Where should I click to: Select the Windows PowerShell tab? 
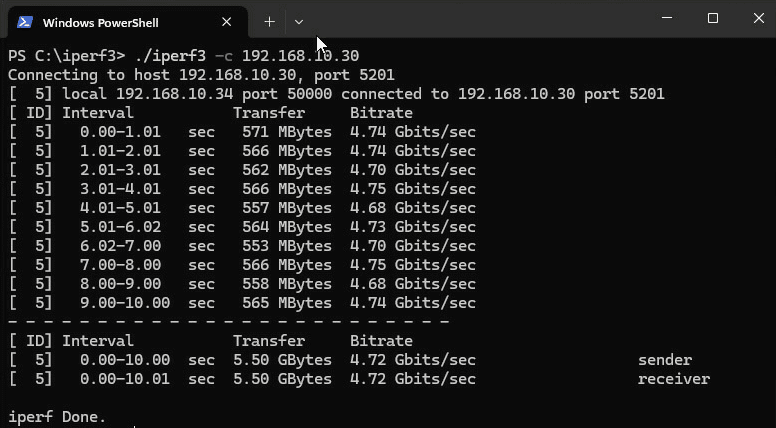coord(110,22)
